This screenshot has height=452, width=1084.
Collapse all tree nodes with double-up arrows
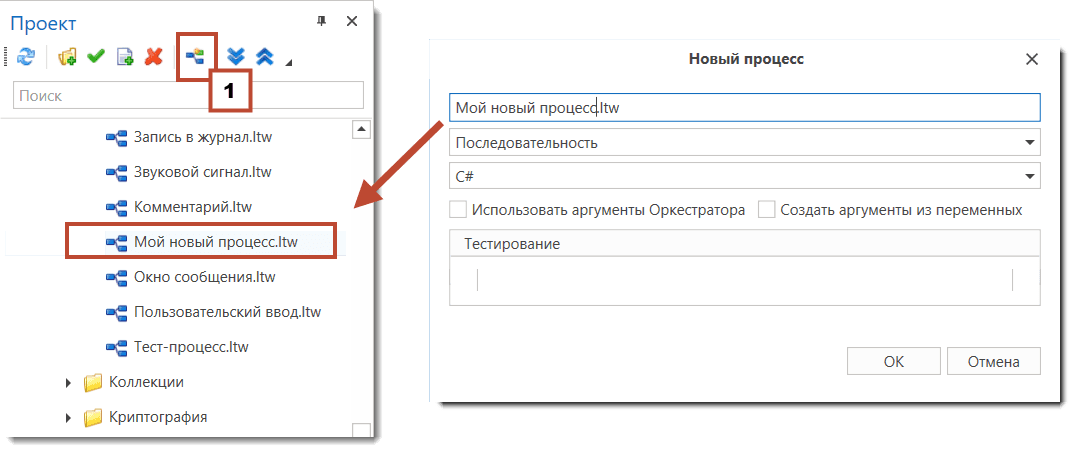(265, 57)
